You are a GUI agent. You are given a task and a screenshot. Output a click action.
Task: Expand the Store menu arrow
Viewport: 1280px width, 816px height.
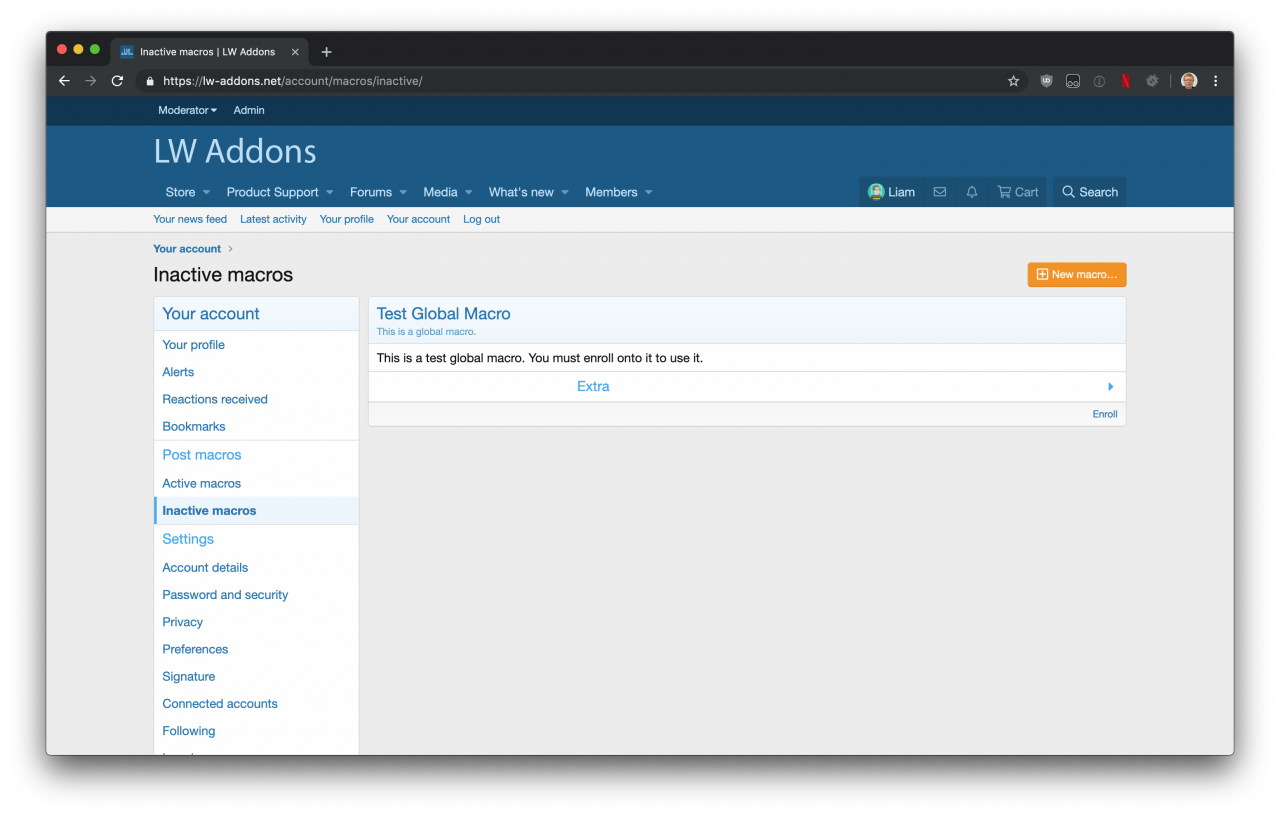click(x=206, y=192)
